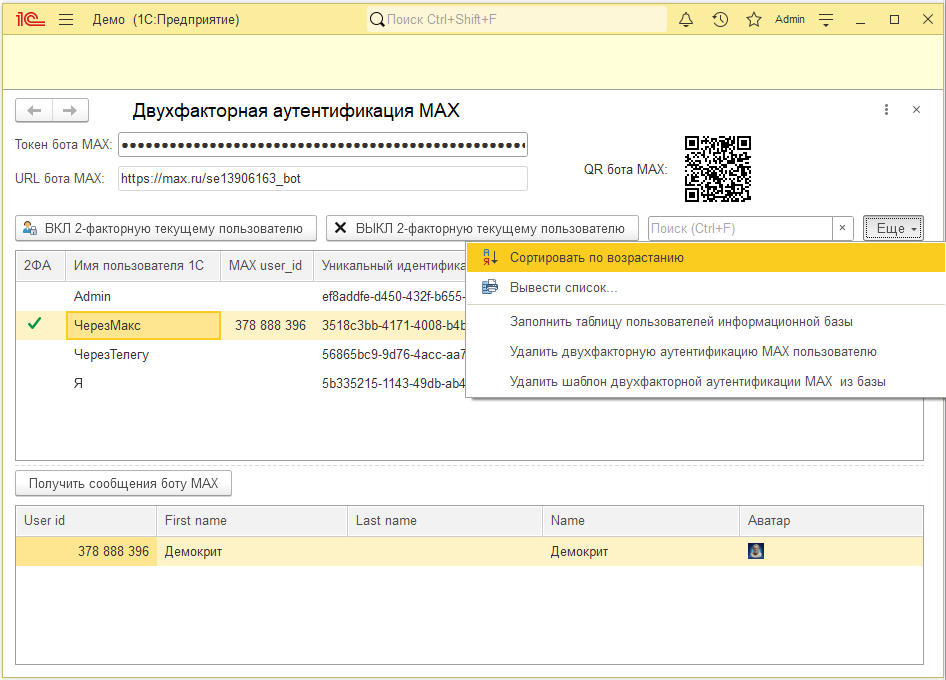This screenshot has height=680, width=946.
Task: Go forward with right arrow
Action: (71, 110)
